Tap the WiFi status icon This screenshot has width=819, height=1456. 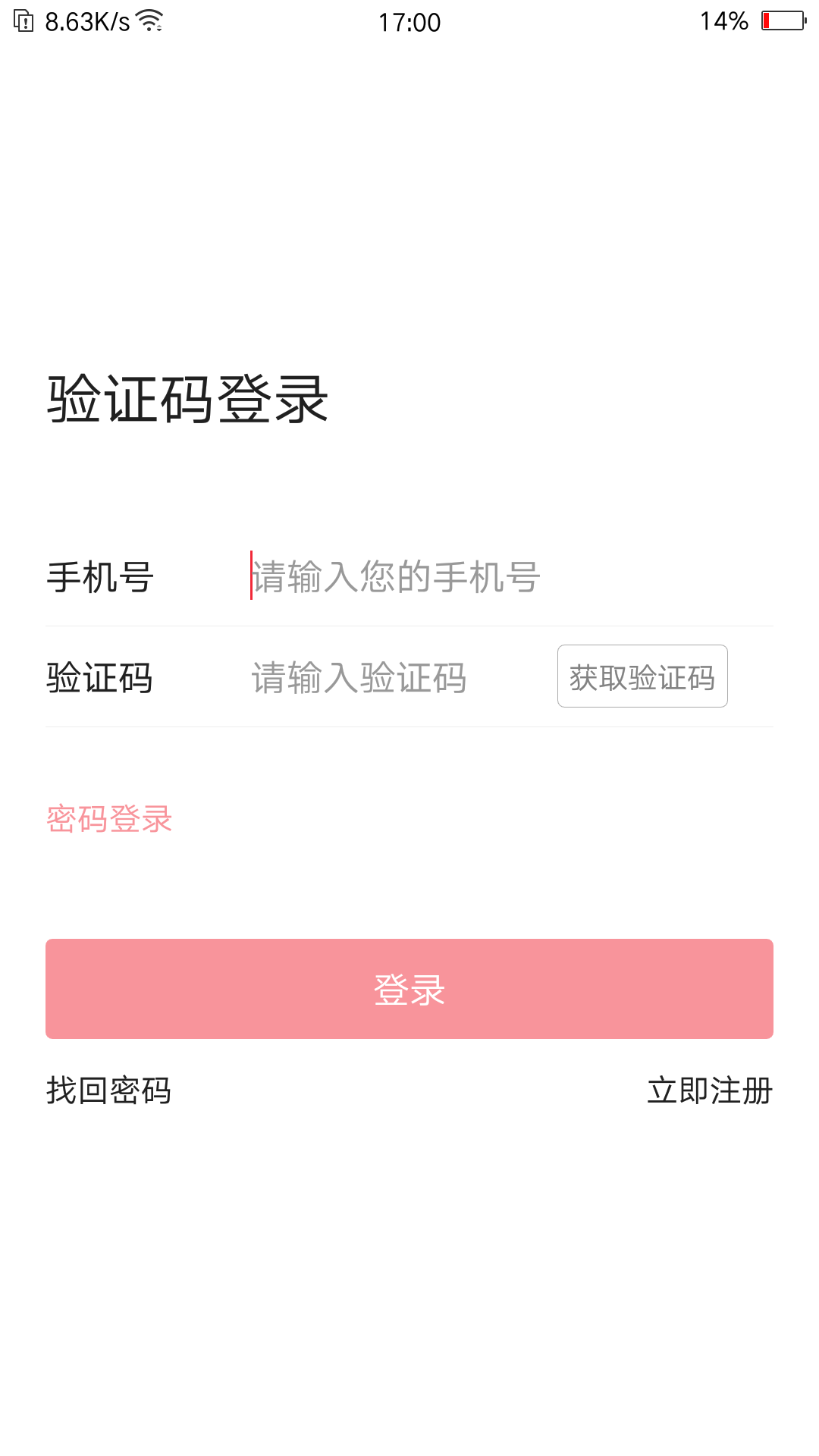[151, 21]
